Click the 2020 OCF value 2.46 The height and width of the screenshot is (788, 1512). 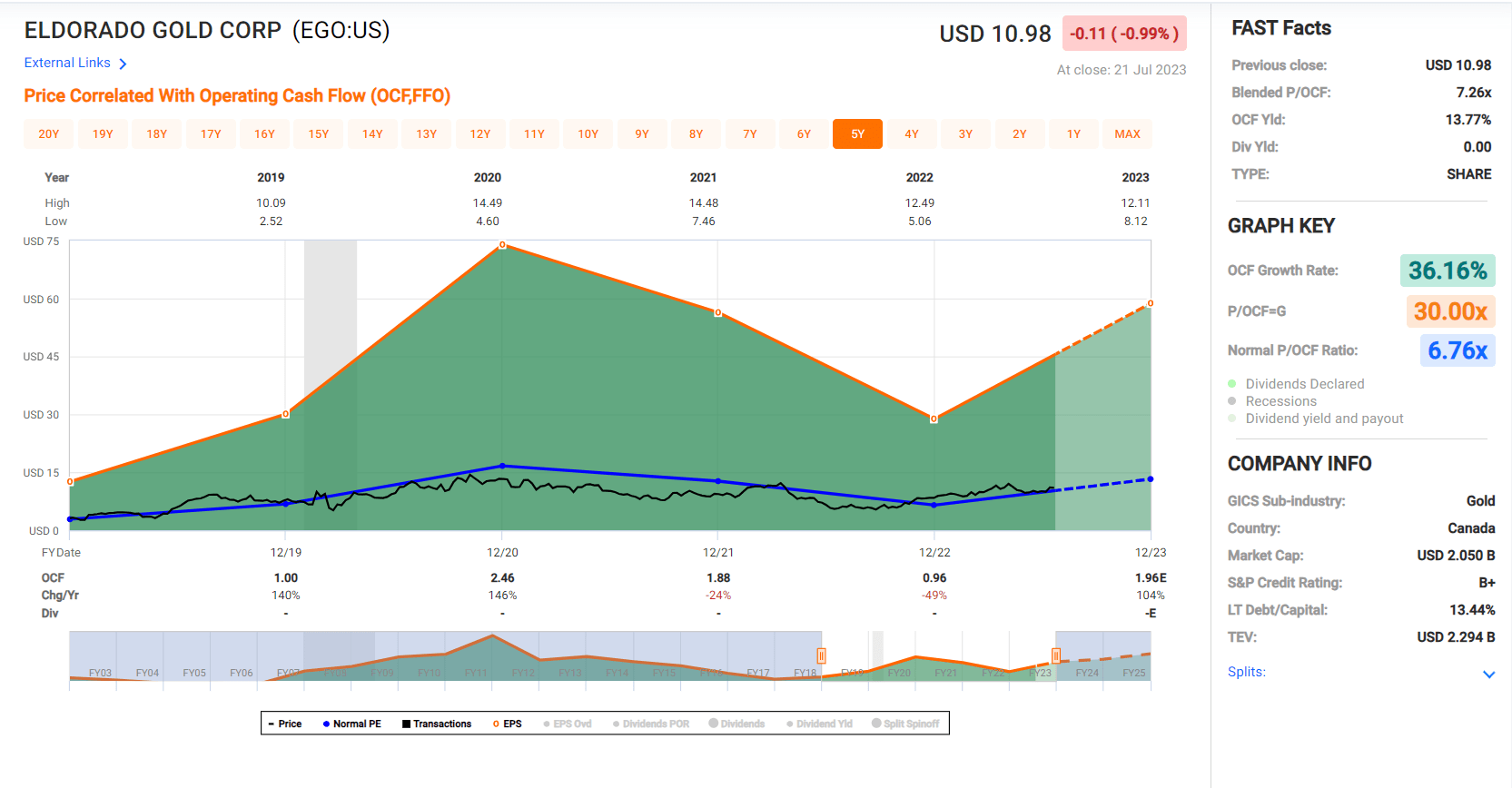click(502, 577)
